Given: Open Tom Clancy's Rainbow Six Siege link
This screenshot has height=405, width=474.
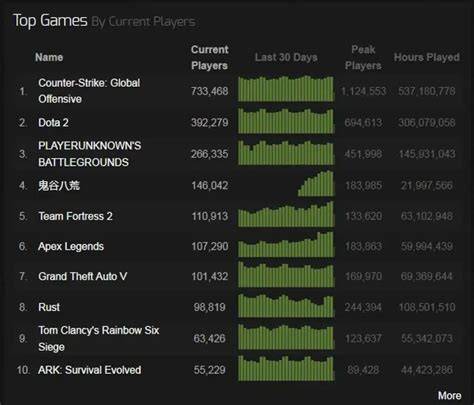Looking at the screenshot, I should (99, 338).
